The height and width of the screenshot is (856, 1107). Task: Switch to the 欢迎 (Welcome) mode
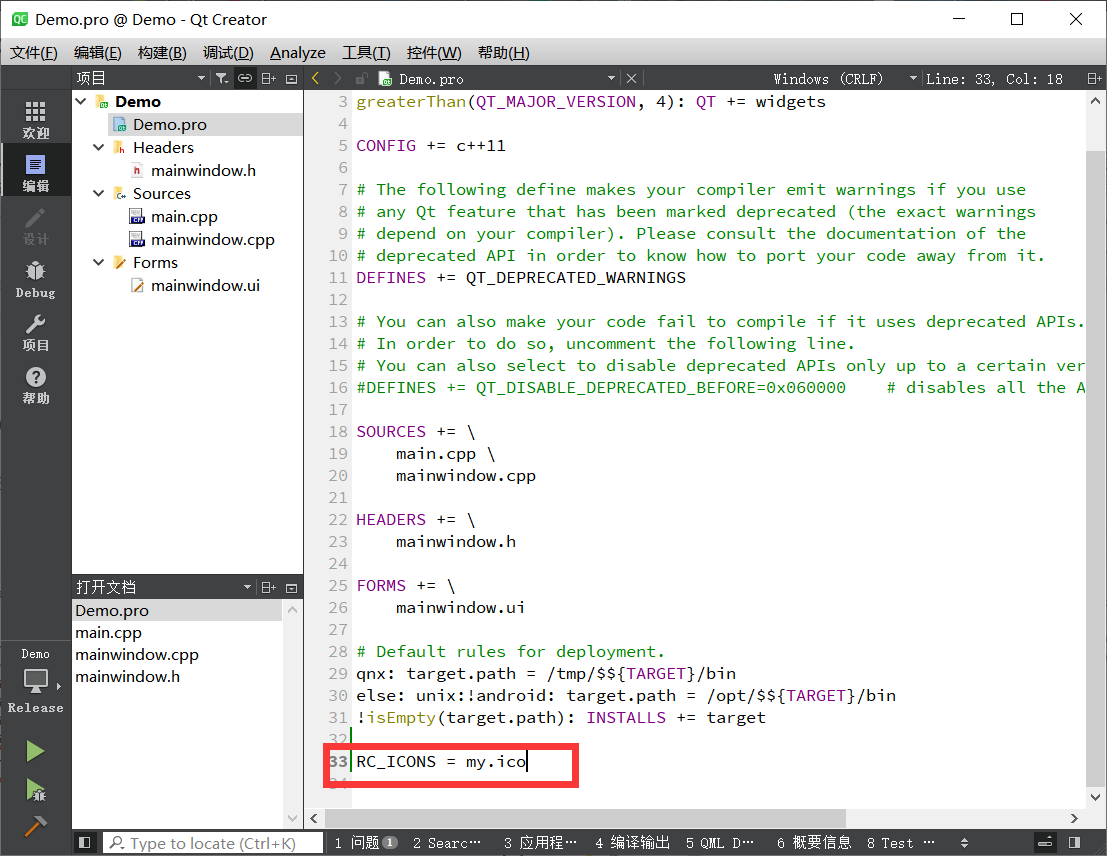35,118
